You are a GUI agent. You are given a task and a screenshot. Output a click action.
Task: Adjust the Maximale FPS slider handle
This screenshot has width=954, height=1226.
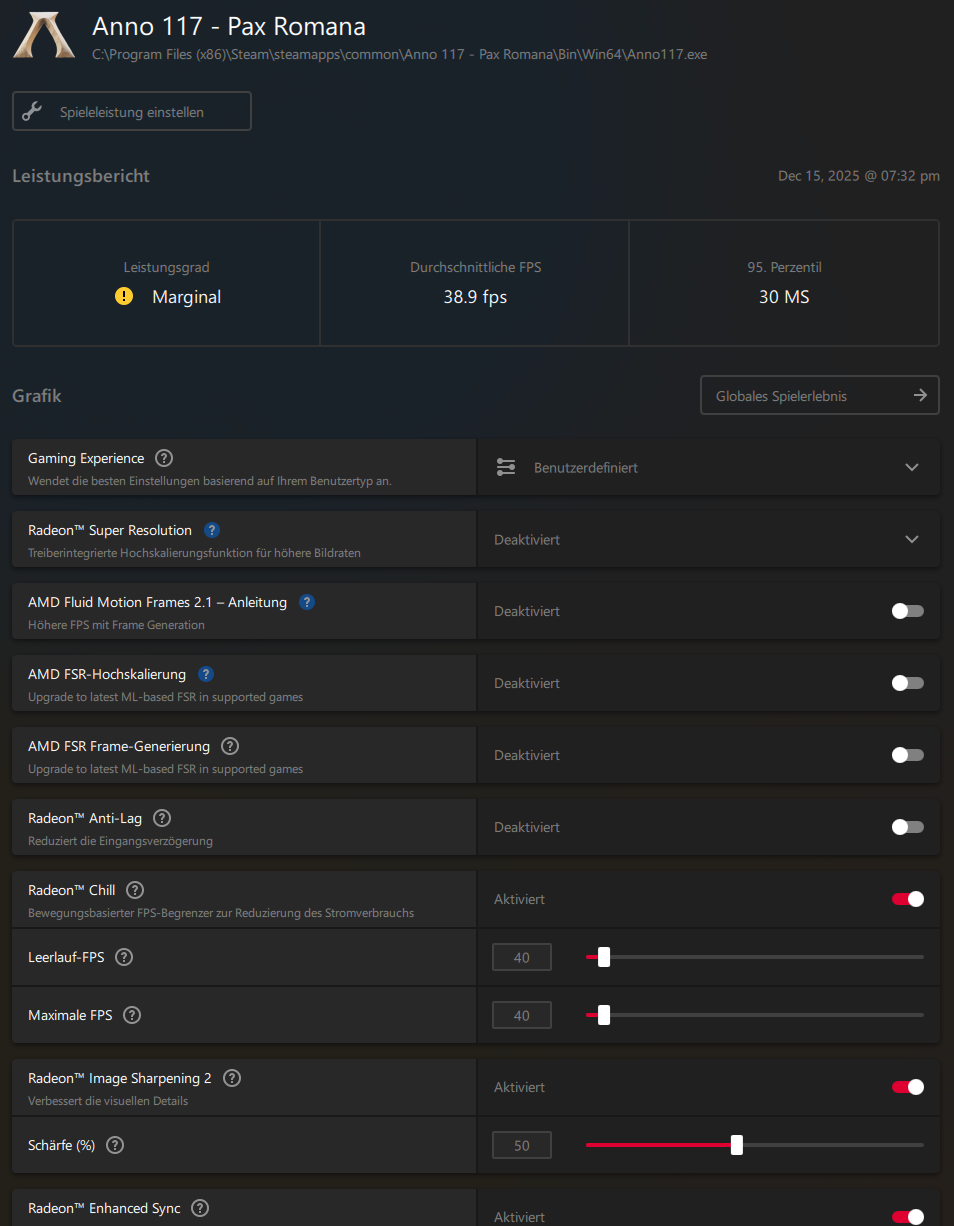604,1015
